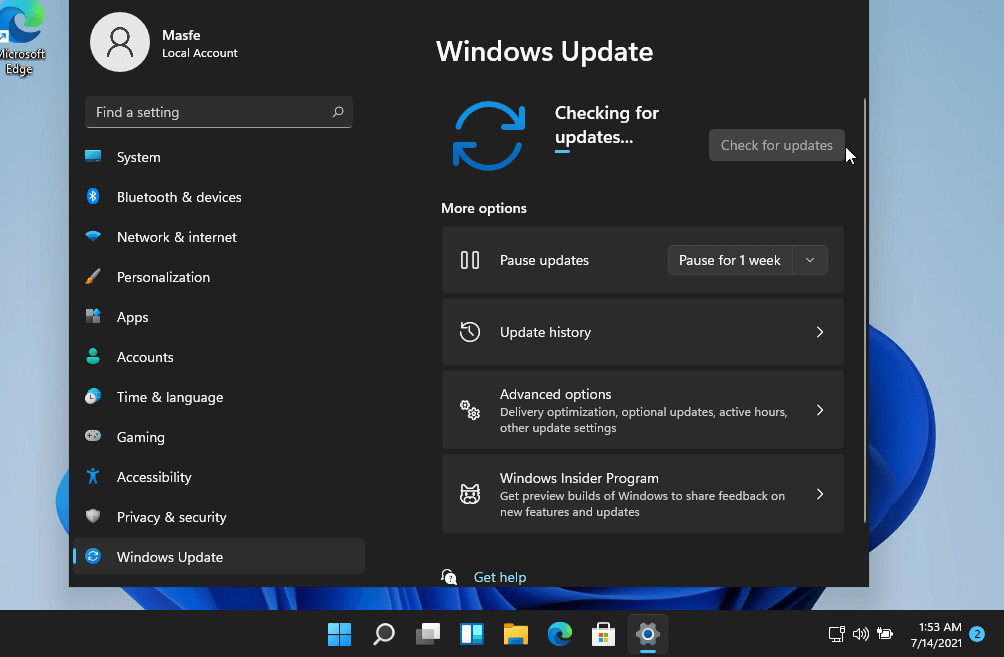Viewport: 1004px width, 657px height.
Task: Click Check for updates button
Action: 776,145
